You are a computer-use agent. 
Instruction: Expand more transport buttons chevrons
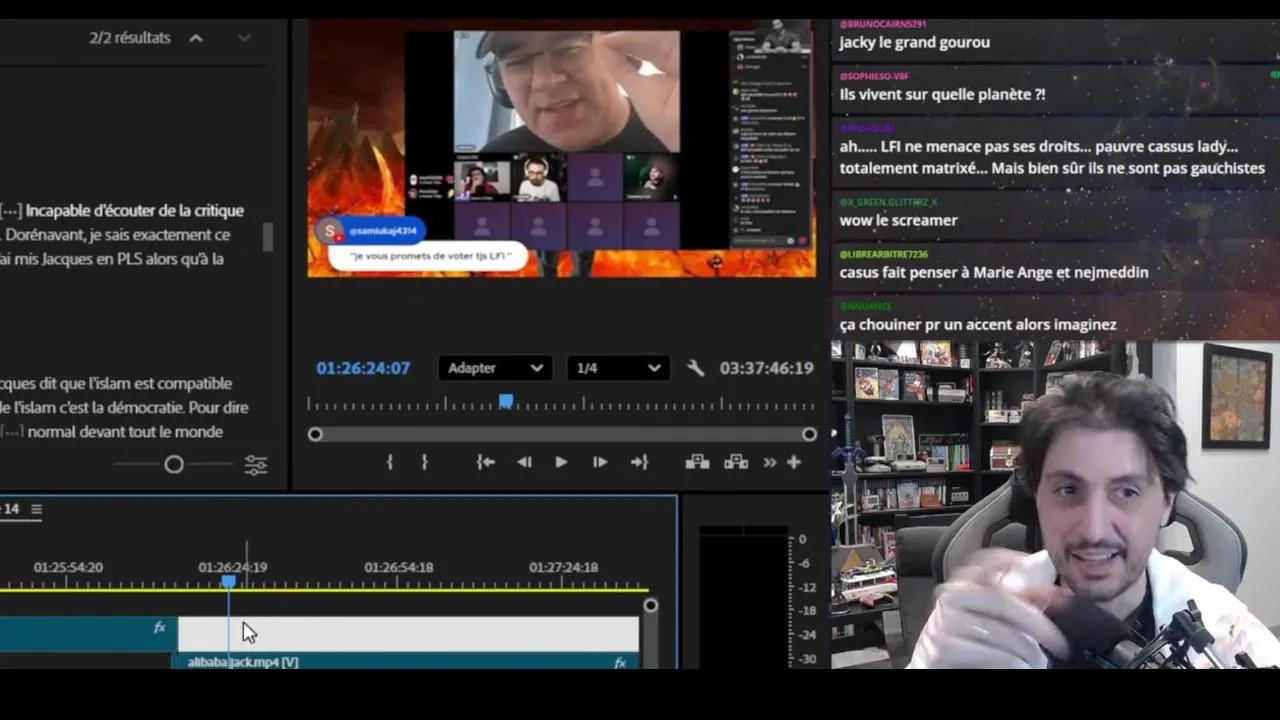[x=770, y=462]
